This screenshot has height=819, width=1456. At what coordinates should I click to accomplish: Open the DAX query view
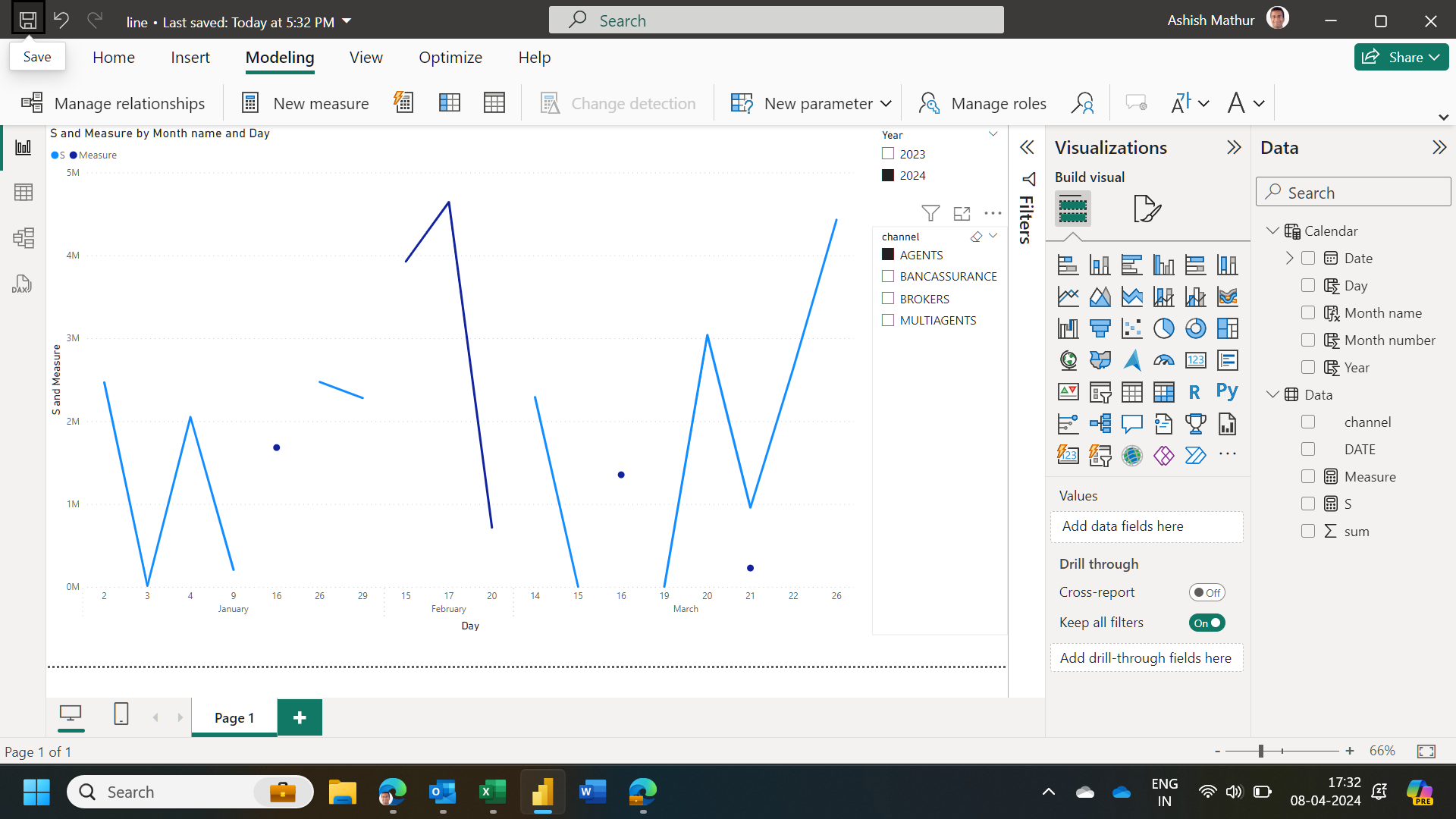tap(23, 284)
